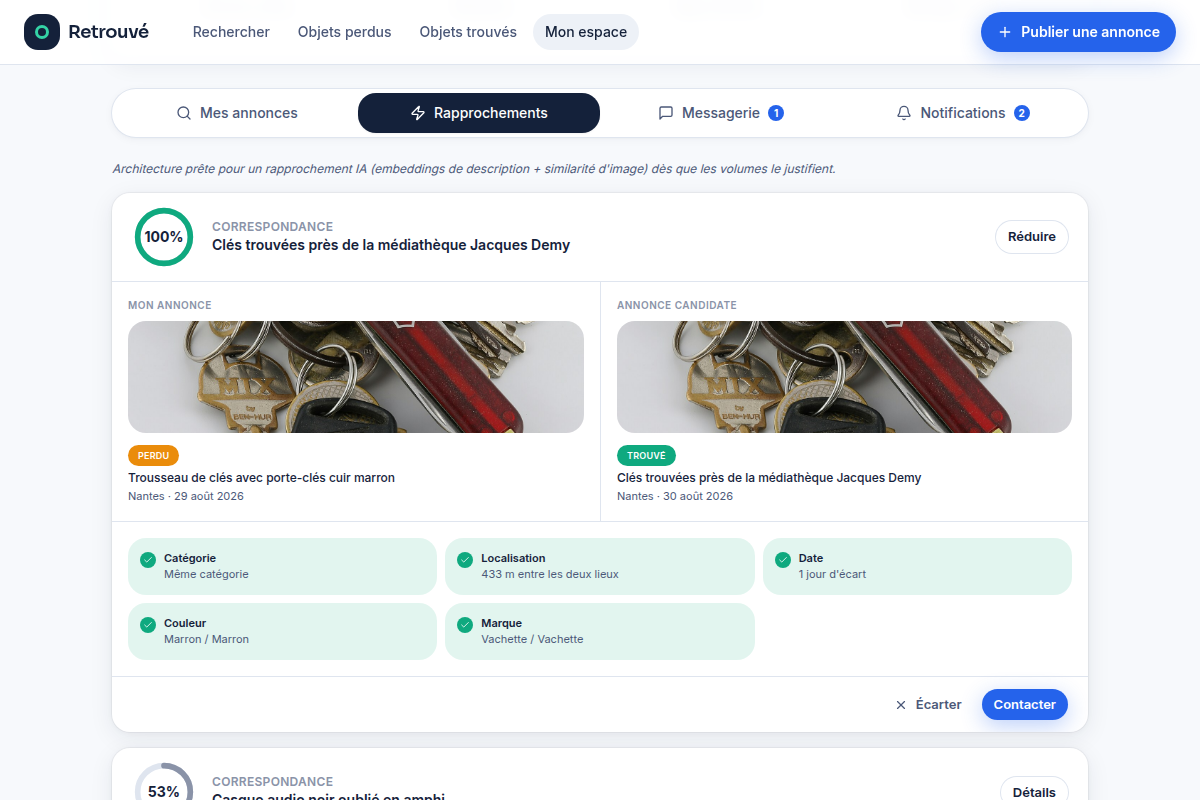The image size is (1200, 800).
Task: Click the plus icon in Publier une annonce
Action: (1005, 32)
